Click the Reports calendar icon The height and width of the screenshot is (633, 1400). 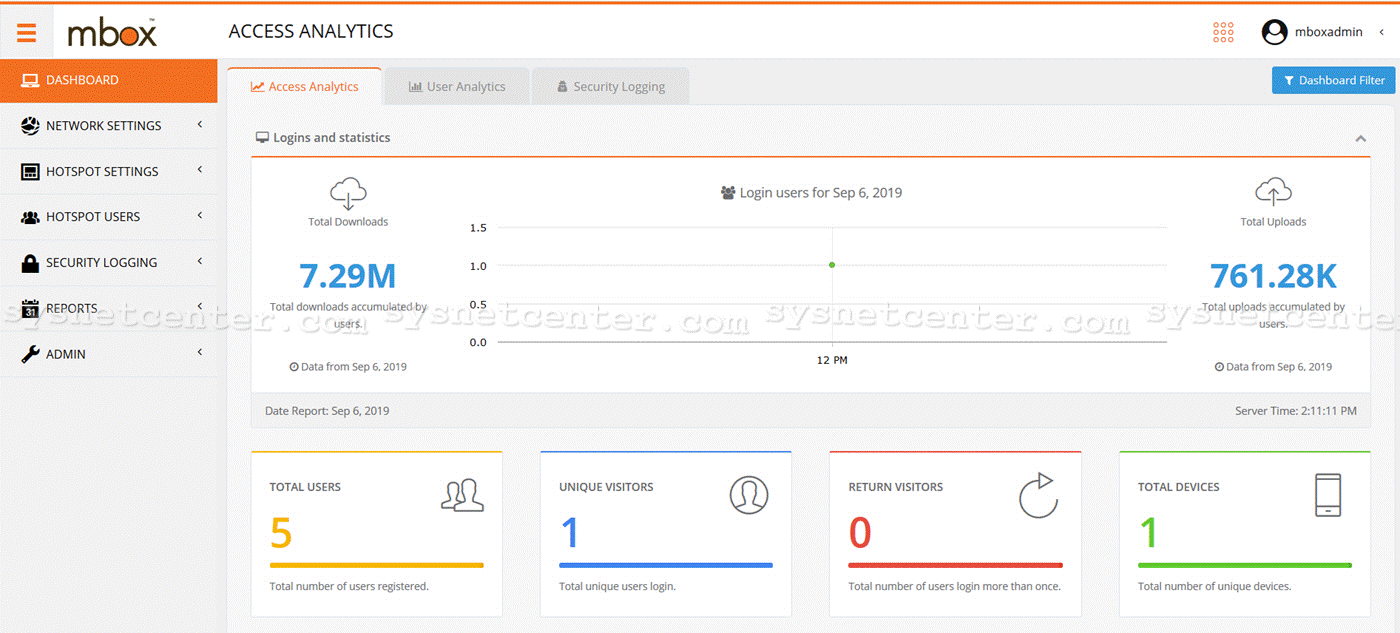click(30, 308)
